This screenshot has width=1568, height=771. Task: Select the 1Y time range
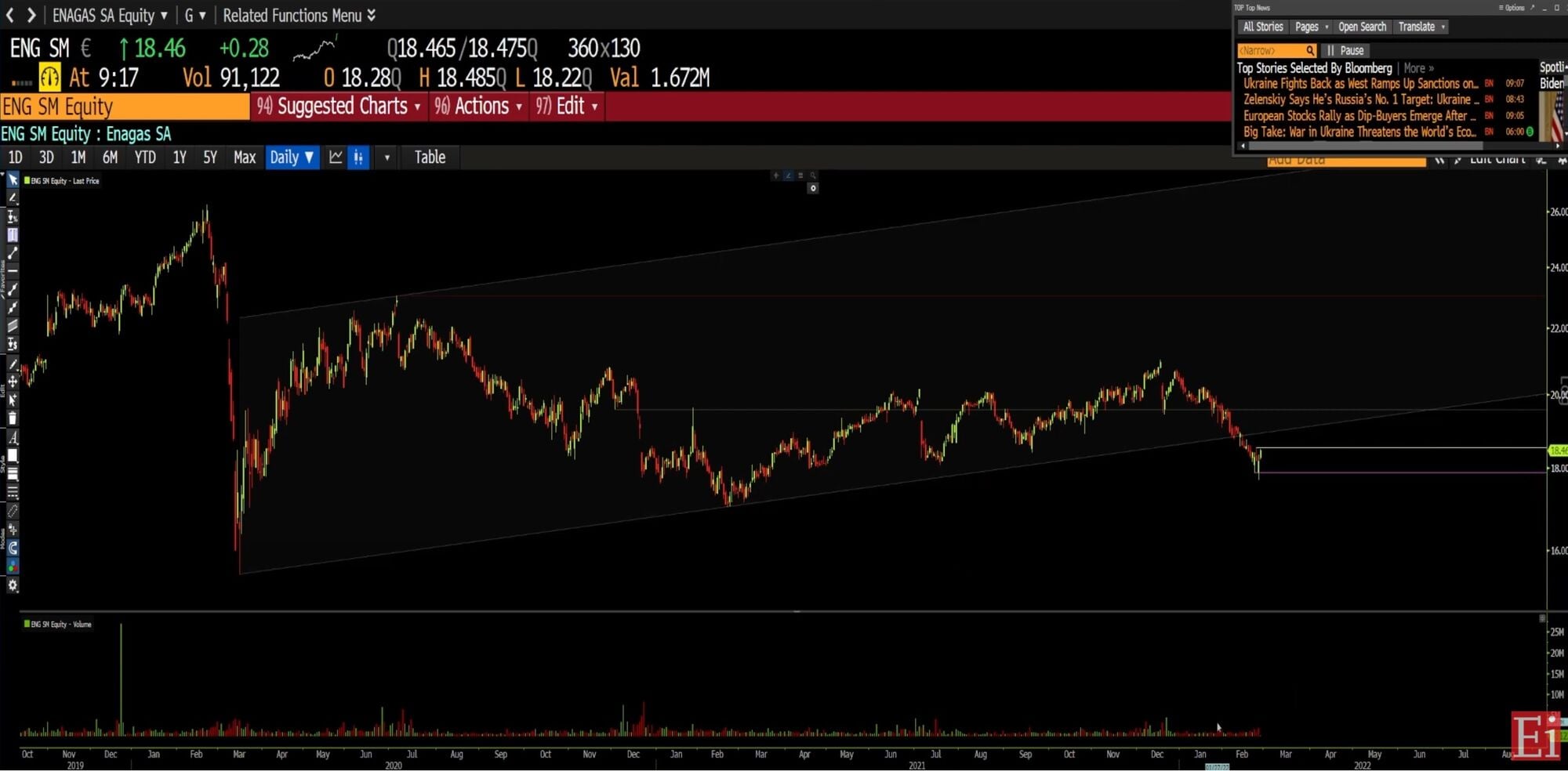(x=180, y=157)
